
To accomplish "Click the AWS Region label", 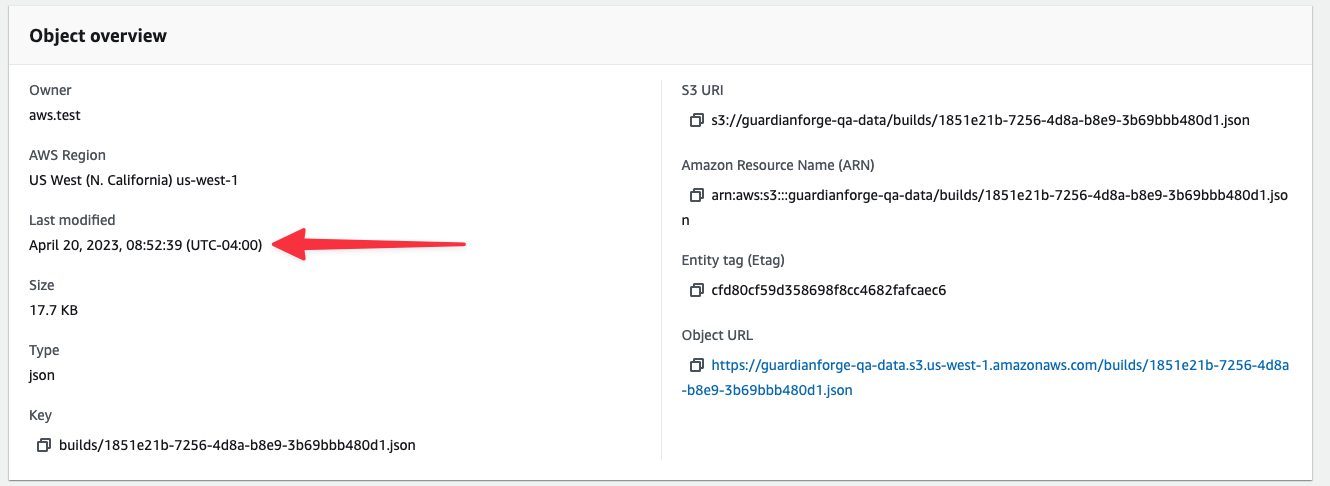I will click(68, 155).
